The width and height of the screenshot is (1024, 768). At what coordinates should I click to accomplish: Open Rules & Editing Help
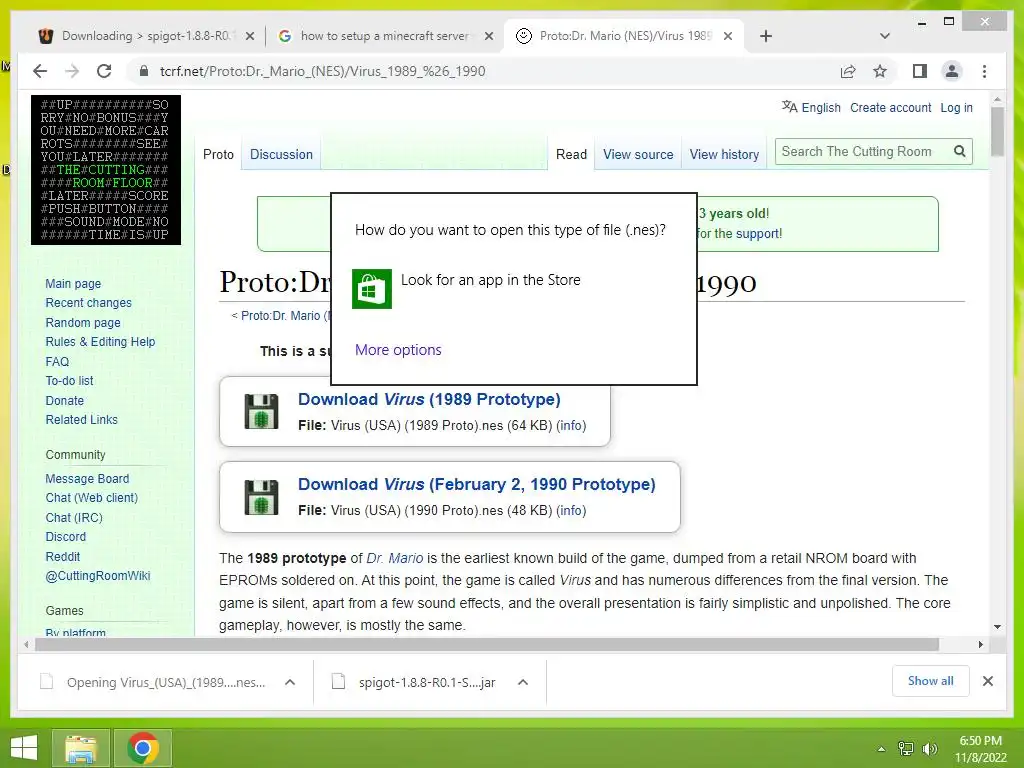(x=100, y=342)
